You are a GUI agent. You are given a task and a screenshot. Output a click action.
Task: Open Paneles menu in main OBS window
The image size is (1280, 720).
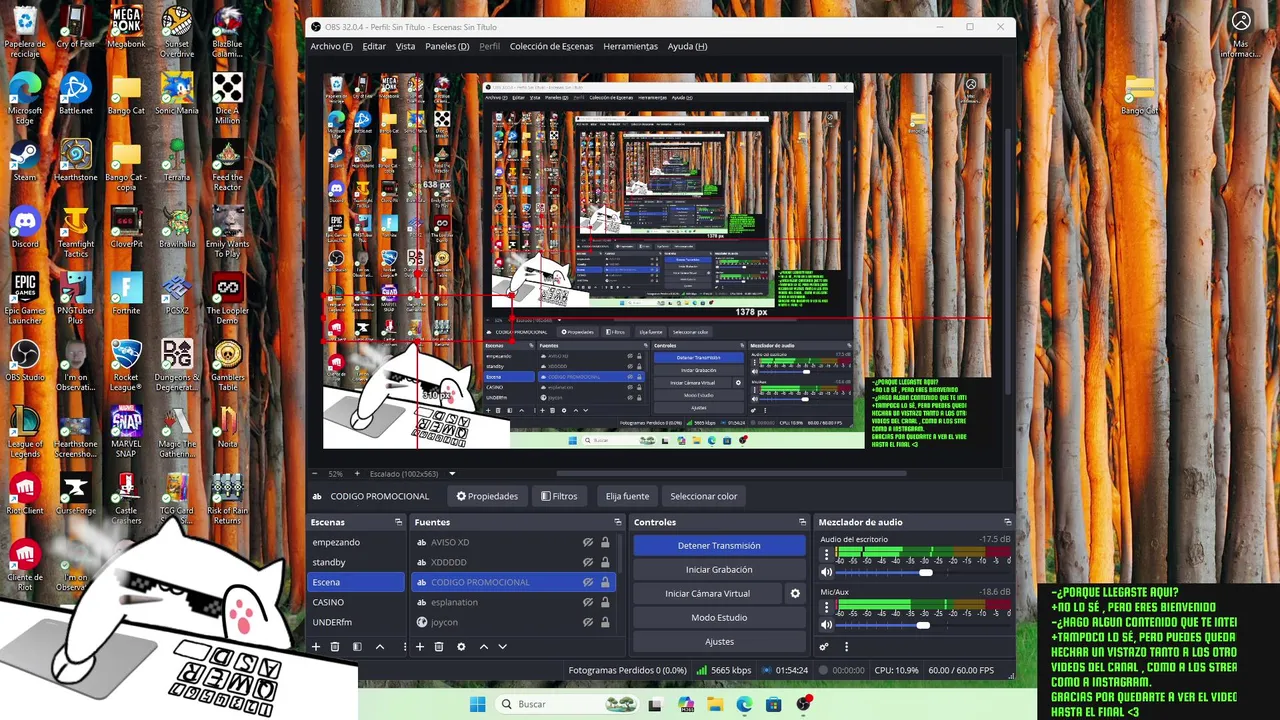tap(447, 46)
